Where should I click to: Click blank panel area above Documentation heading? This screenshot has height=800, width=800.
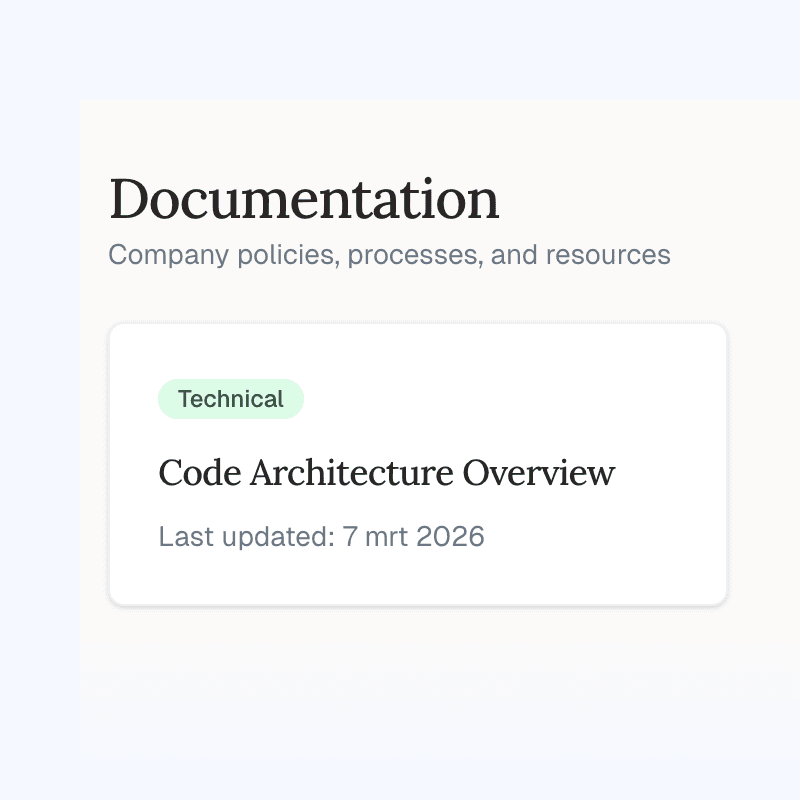coord(400,132)
